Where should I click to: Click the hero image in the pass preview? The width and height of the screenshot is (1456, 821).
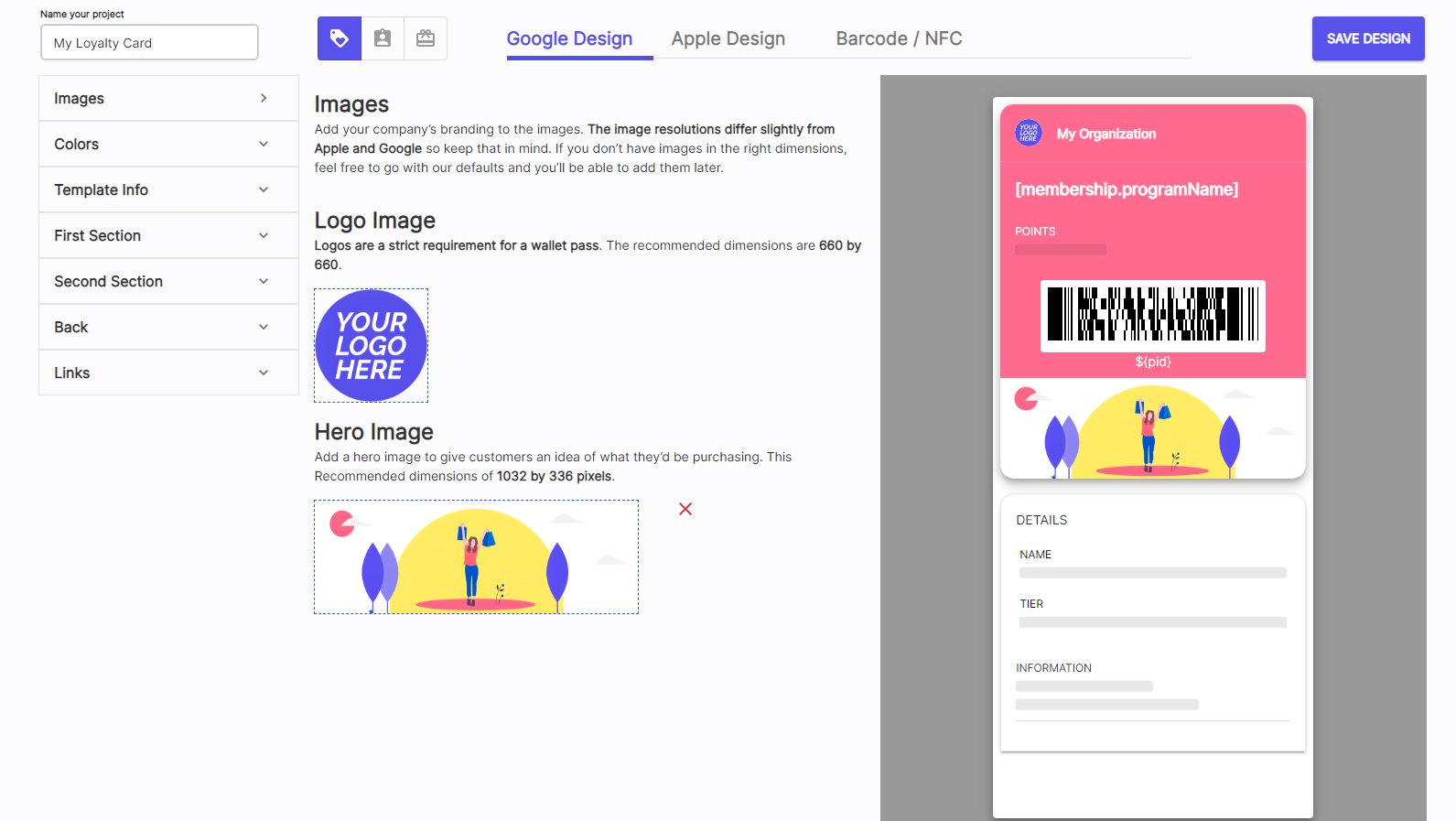tap(1153, 428)
